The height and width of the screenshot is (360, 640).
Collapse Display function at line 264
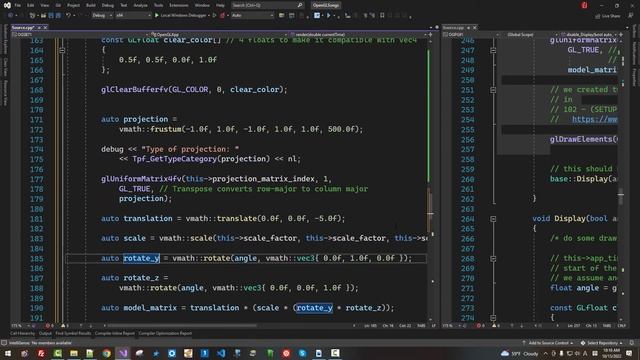tap(493, 219)
